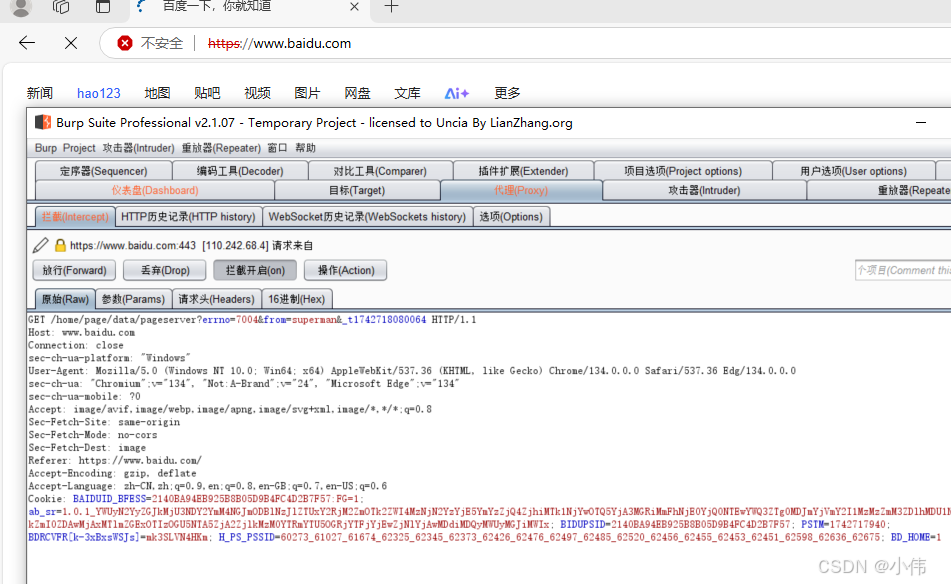Switch to the 插件扩展(Extender) tab
Viewport: 951px width, 584px height.
point(523,171)
